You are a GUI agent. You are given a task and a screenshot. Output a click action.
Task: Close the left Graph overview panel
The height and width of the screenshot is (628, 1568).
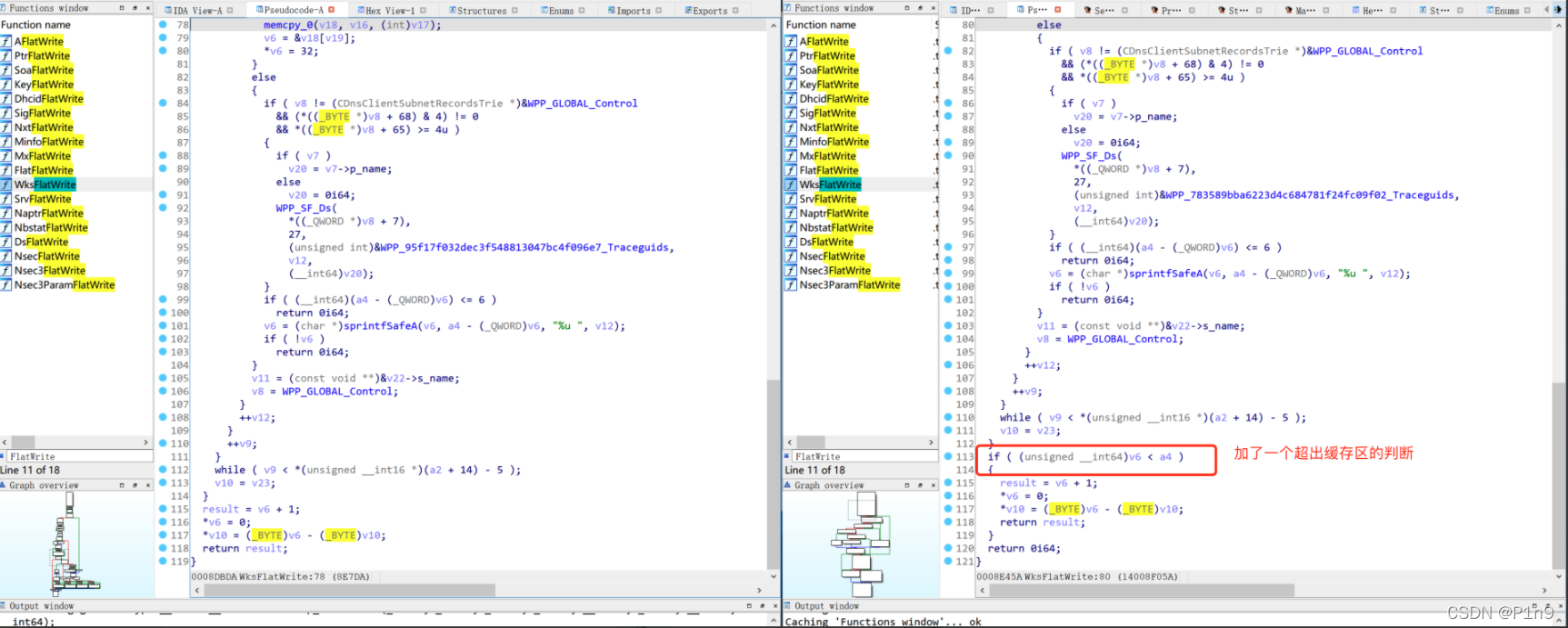click(x=147, y=485)
